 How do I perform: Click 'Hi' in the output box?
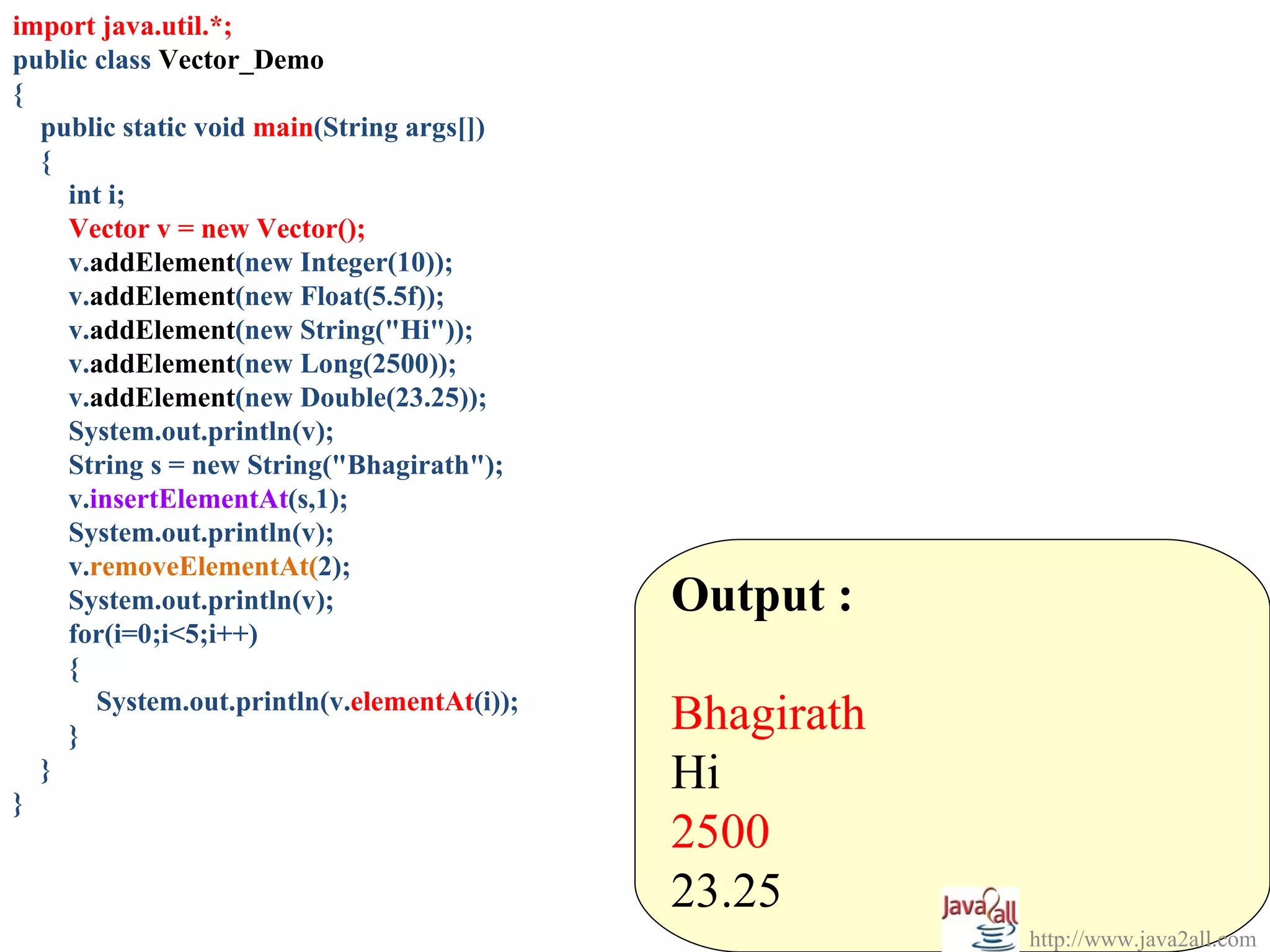click(x=695, y=772)
